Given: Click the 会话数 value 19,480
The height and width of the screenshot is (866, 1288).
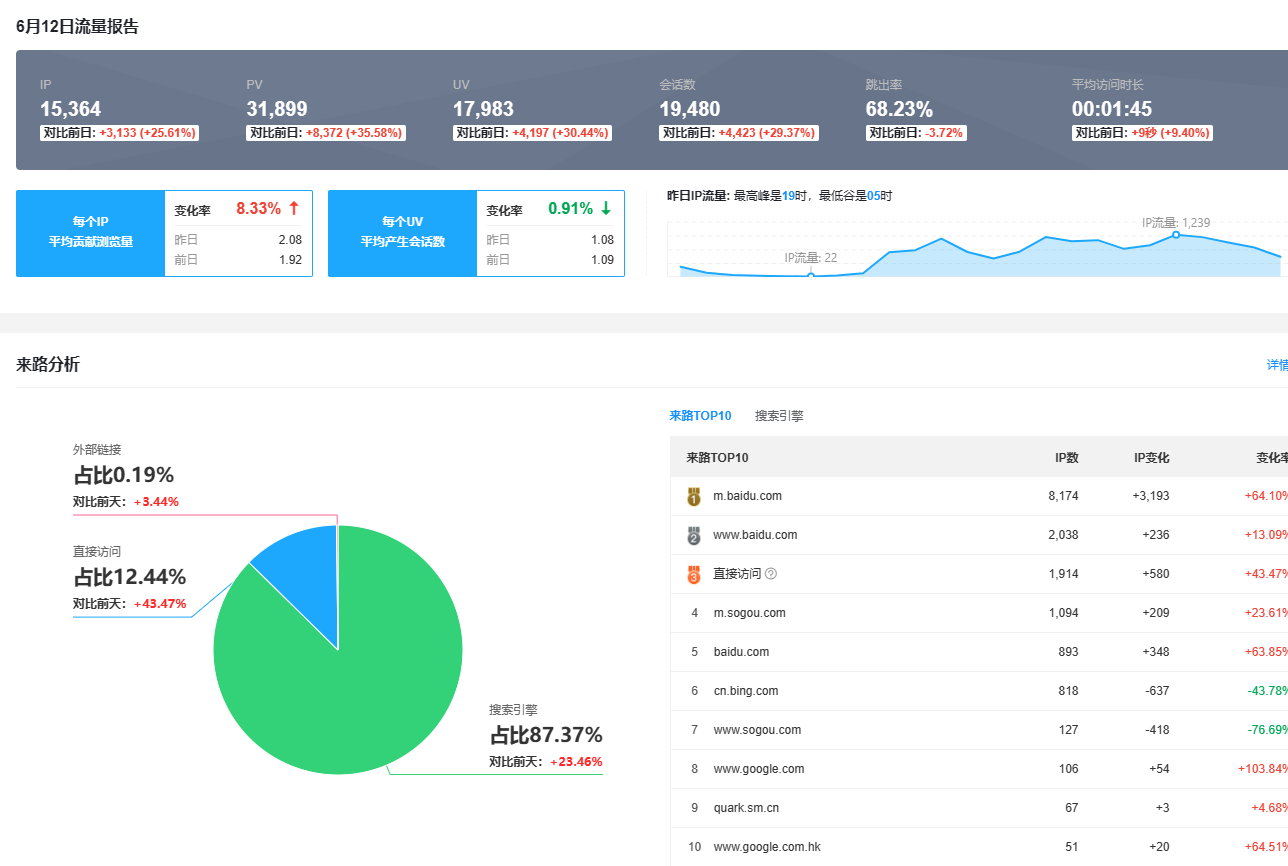Looking at the screenshot, I should click(689, 109).
